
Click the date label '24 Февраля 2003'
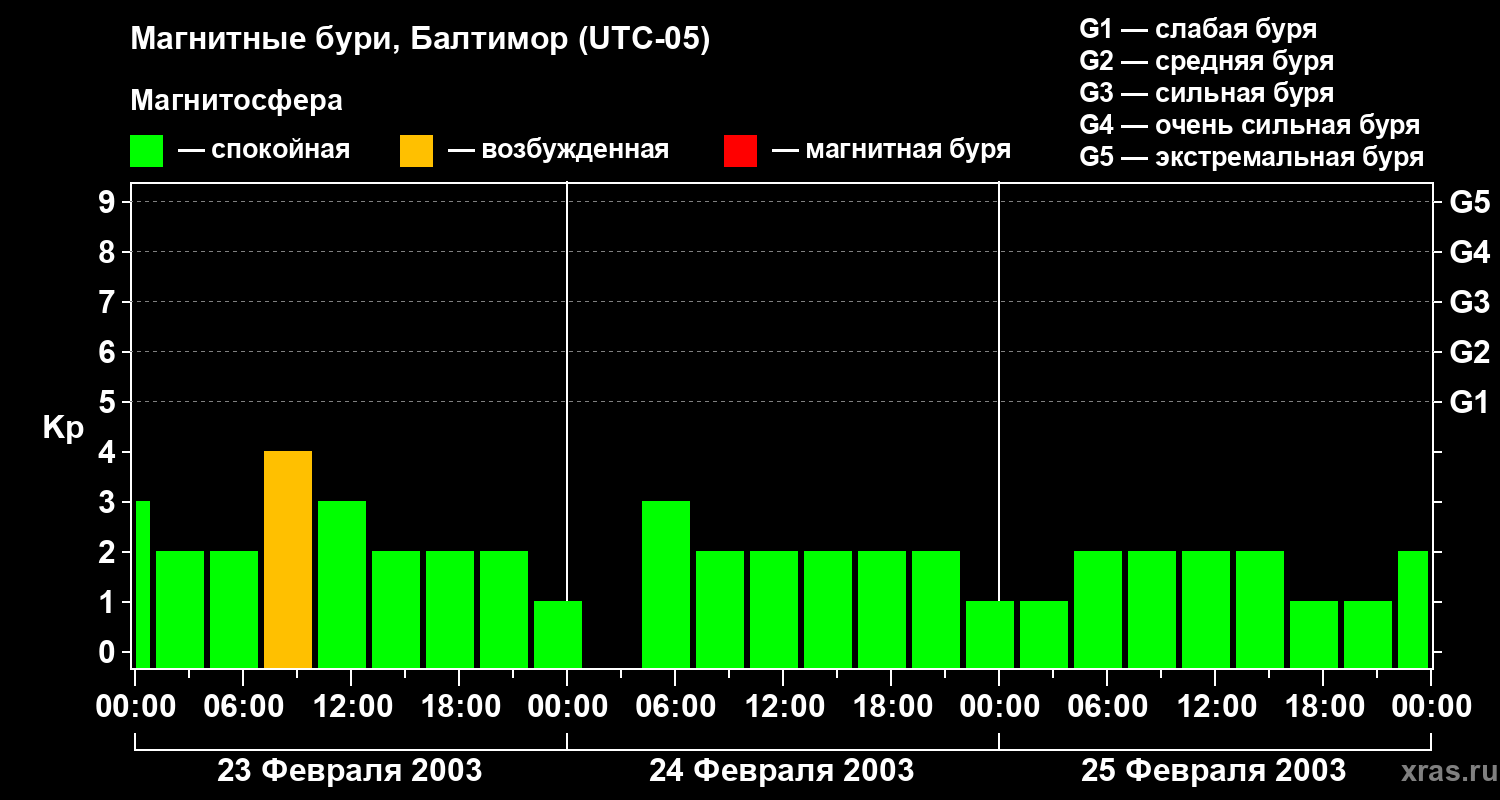tap(782, 771)
